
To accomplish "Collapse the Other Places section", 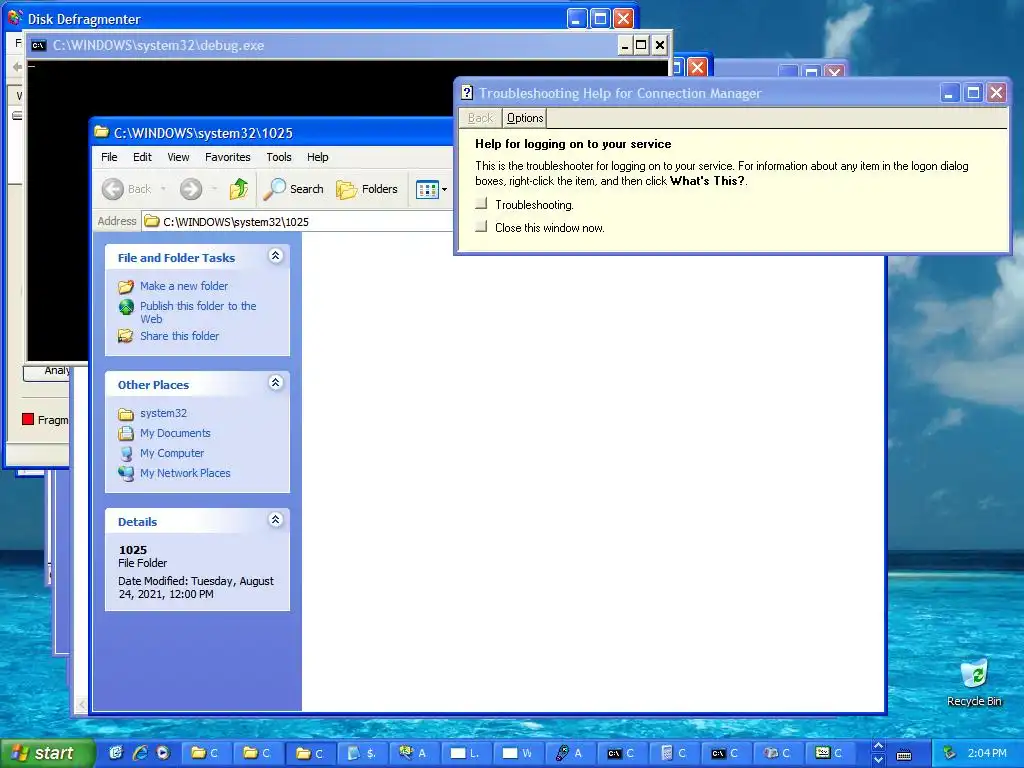I will tap(276, 383).
